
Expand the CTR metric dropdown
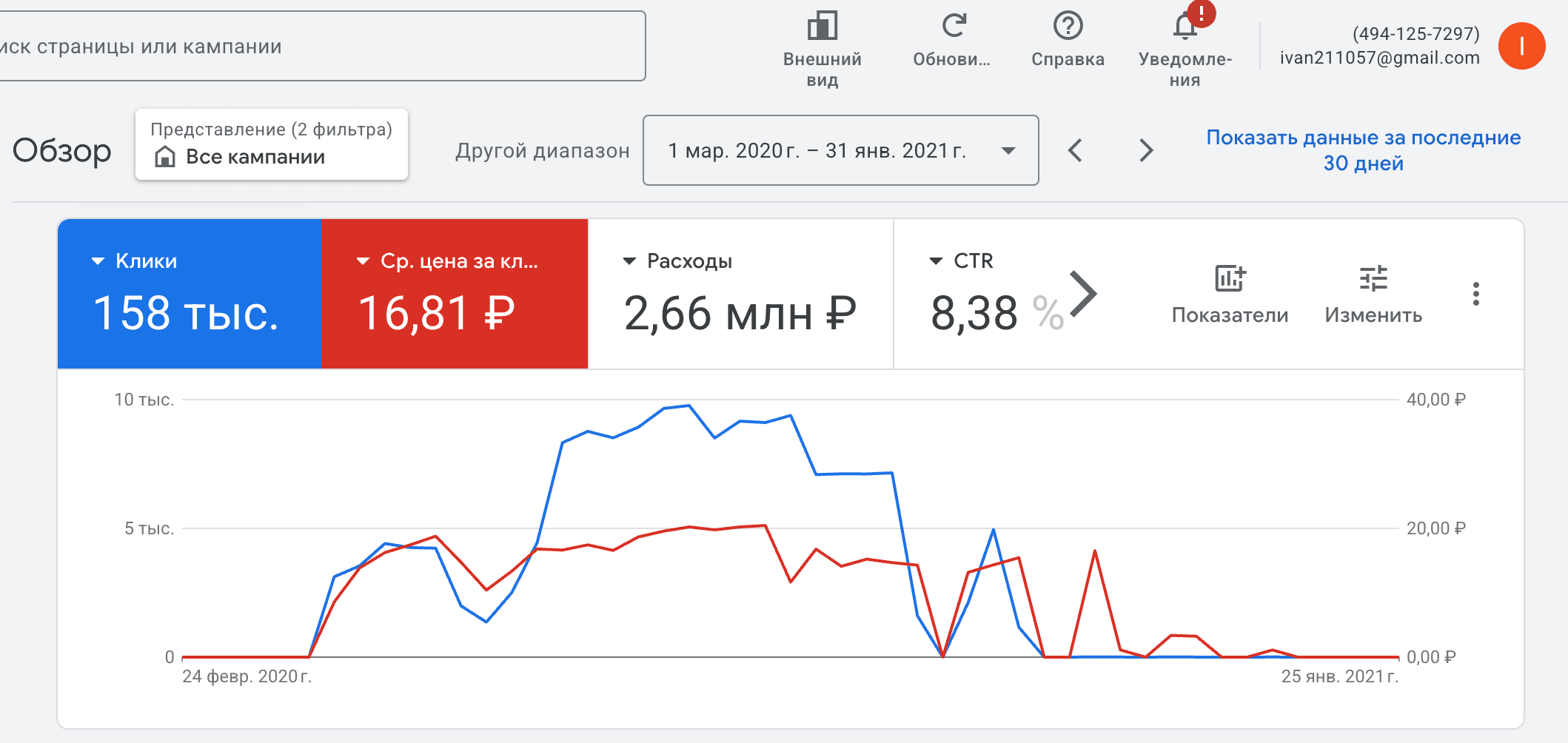click(x=936, y=261)
